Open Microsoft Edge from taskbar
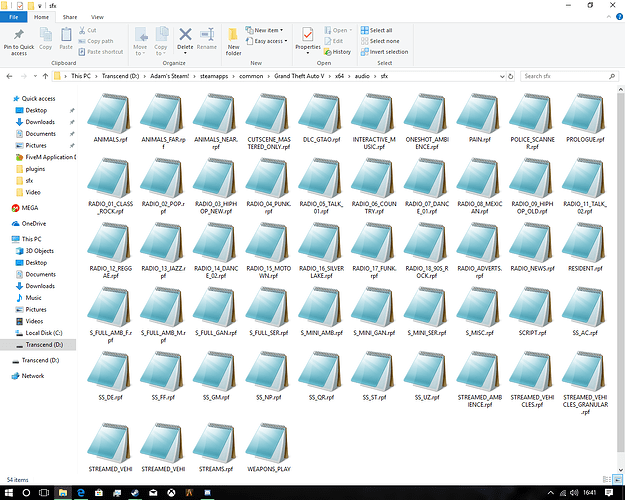 pos(81,493)
